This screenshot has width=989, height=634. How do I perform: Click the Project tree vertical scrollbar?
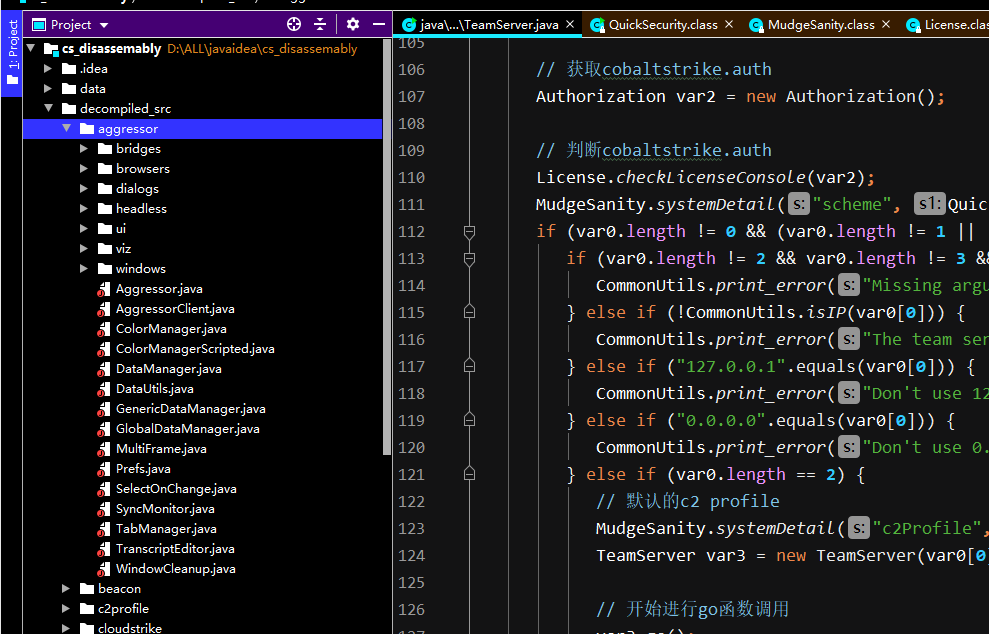[386, 250]
